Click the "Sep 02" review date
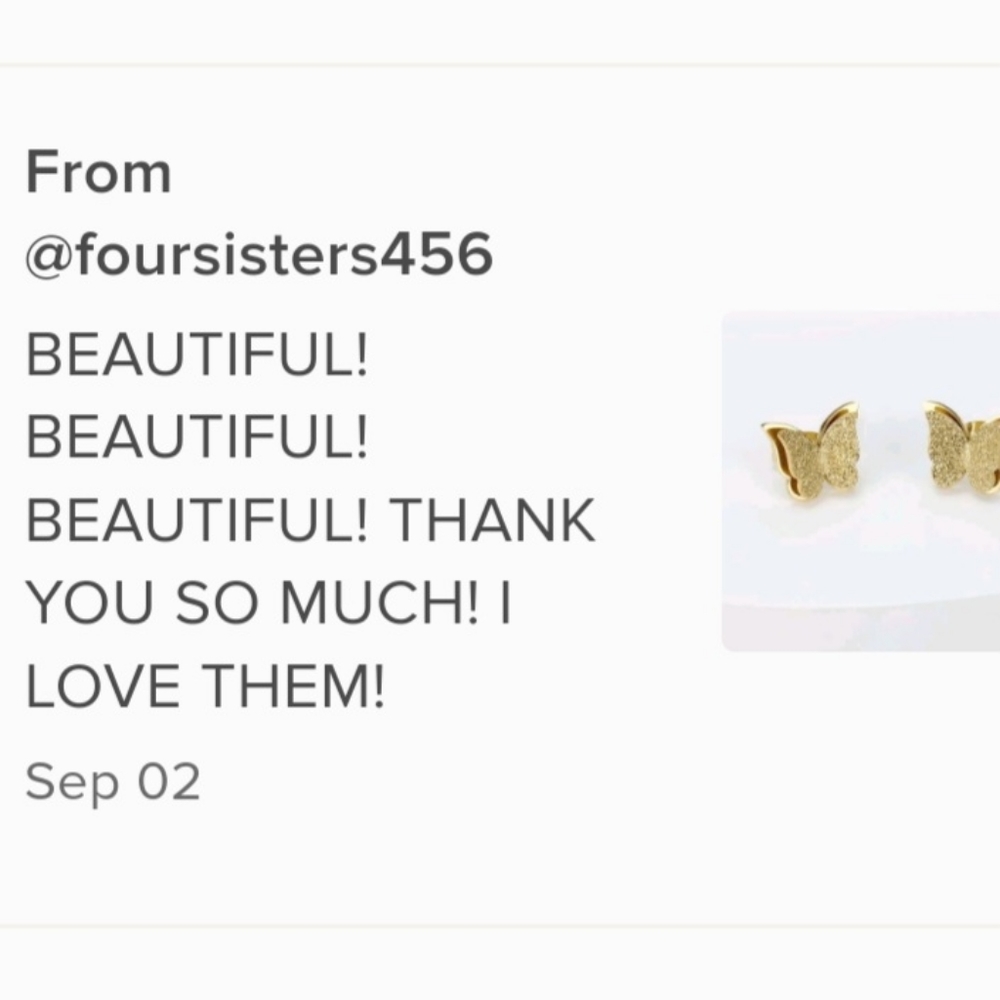The width and height of the screenshot is (1000, 1000). coord(113,783)
